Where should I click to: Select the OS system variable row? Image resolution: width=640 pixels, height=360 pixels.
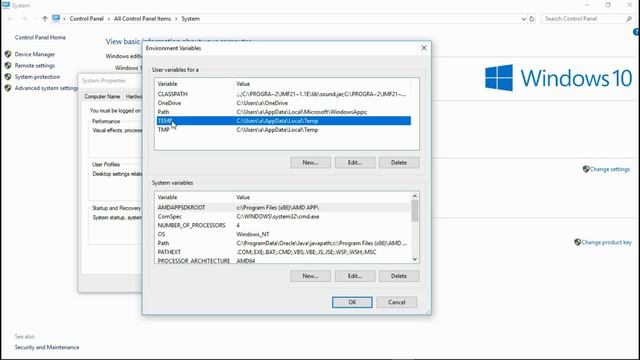point(284,234)
